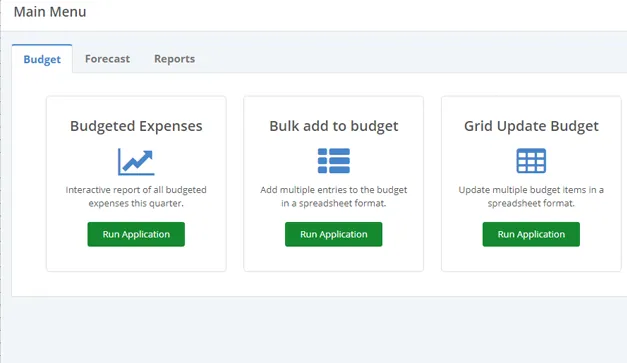This screenshot has height=363, width=627.
Task: Select the Budget tab
Action: [x=42, y=59]
